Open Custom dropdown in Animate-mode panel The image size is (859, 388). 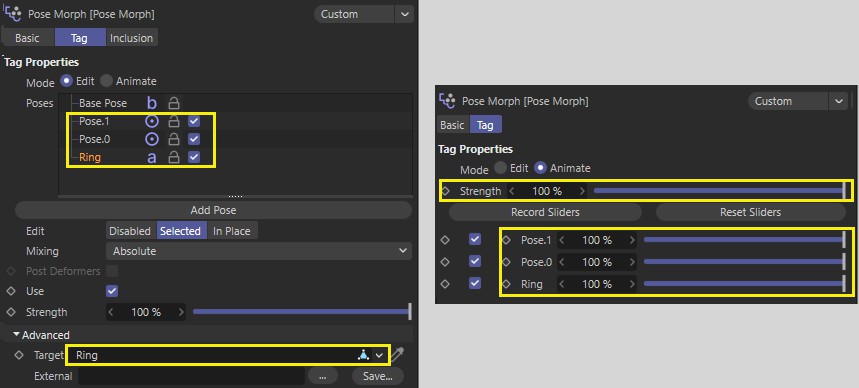(x=788, y=101)
